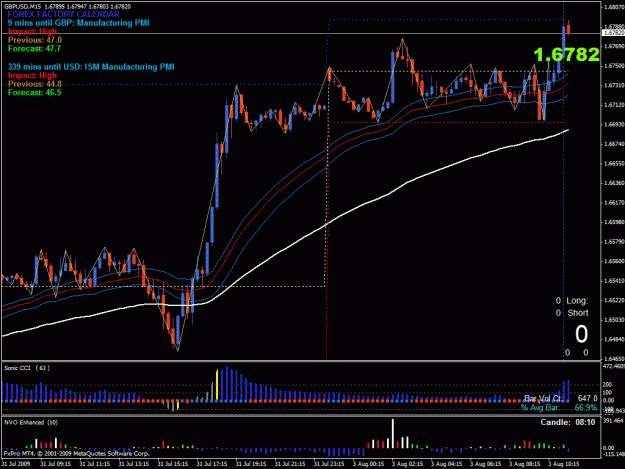The width and height of the screenshot is (625, 469).
Task: Click 'Previous: 47.0' label
Action: pyautogui.click(x=35, y=40)
